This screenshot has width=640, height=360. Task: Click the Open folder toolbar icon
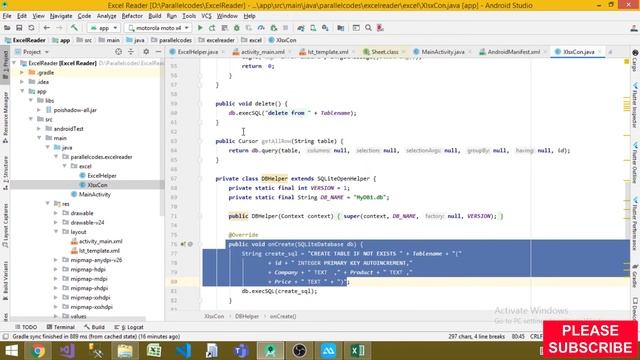click(7, 28)
